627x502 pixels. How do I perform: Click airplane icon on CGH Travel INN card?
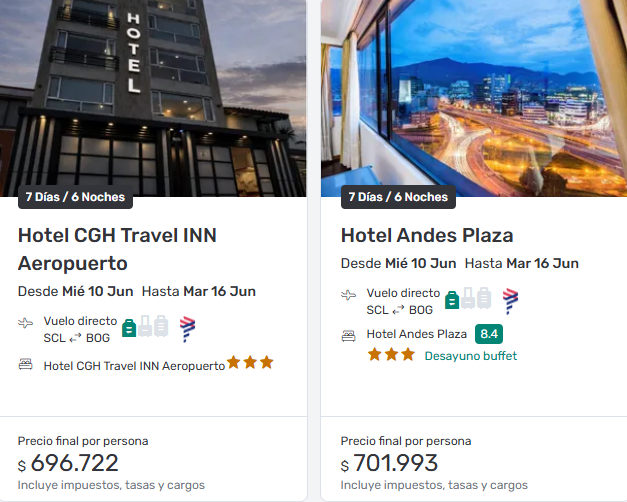[x=26, y=324]
